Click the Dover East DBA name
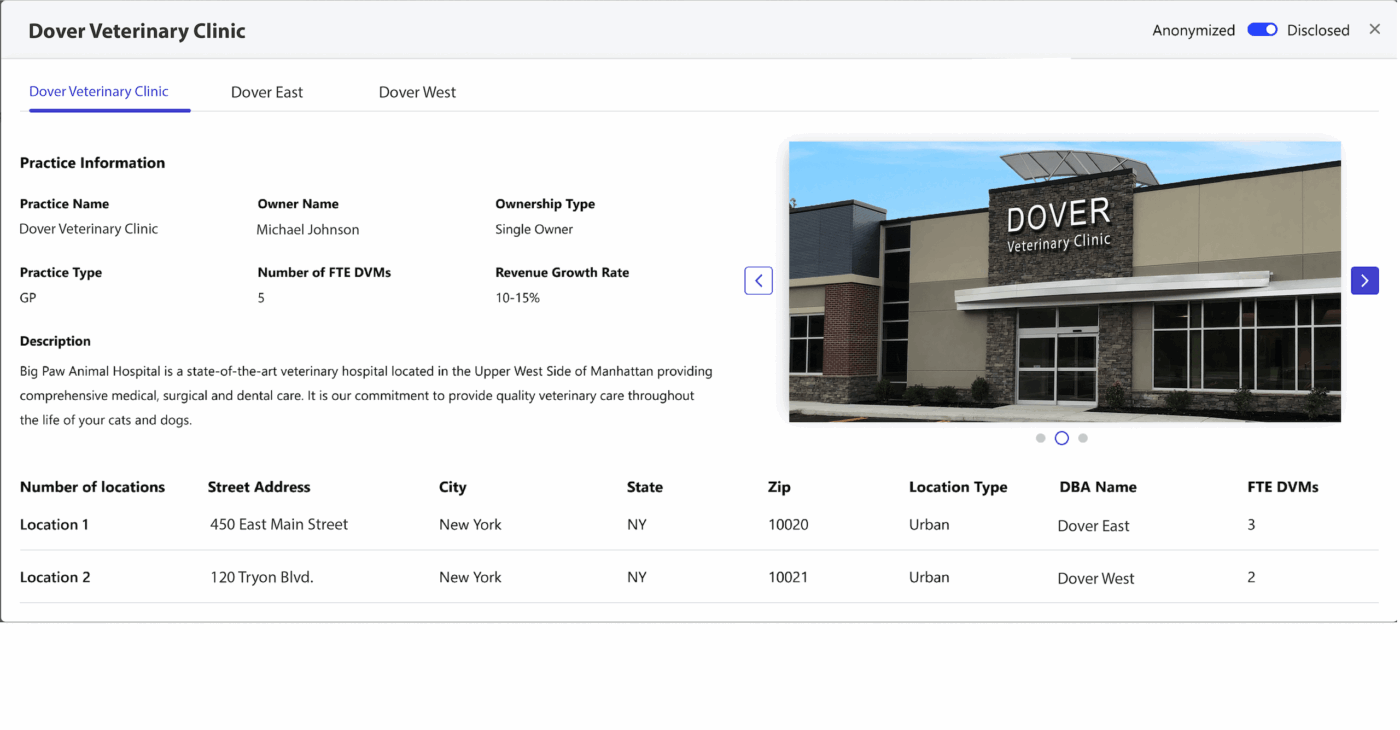 click(1093, 526)
